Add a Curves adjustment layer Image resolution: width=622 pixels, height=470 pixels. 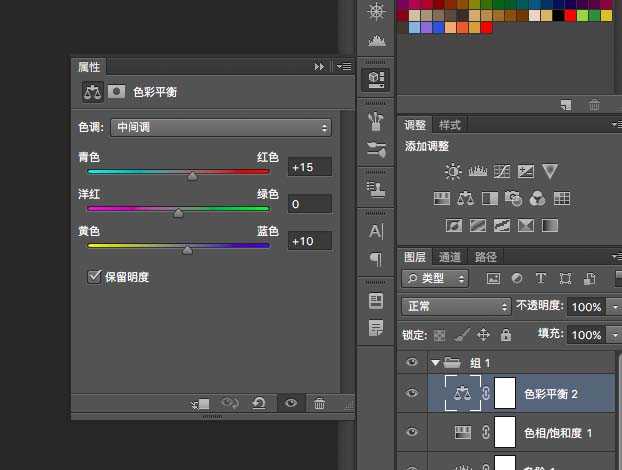501,172
